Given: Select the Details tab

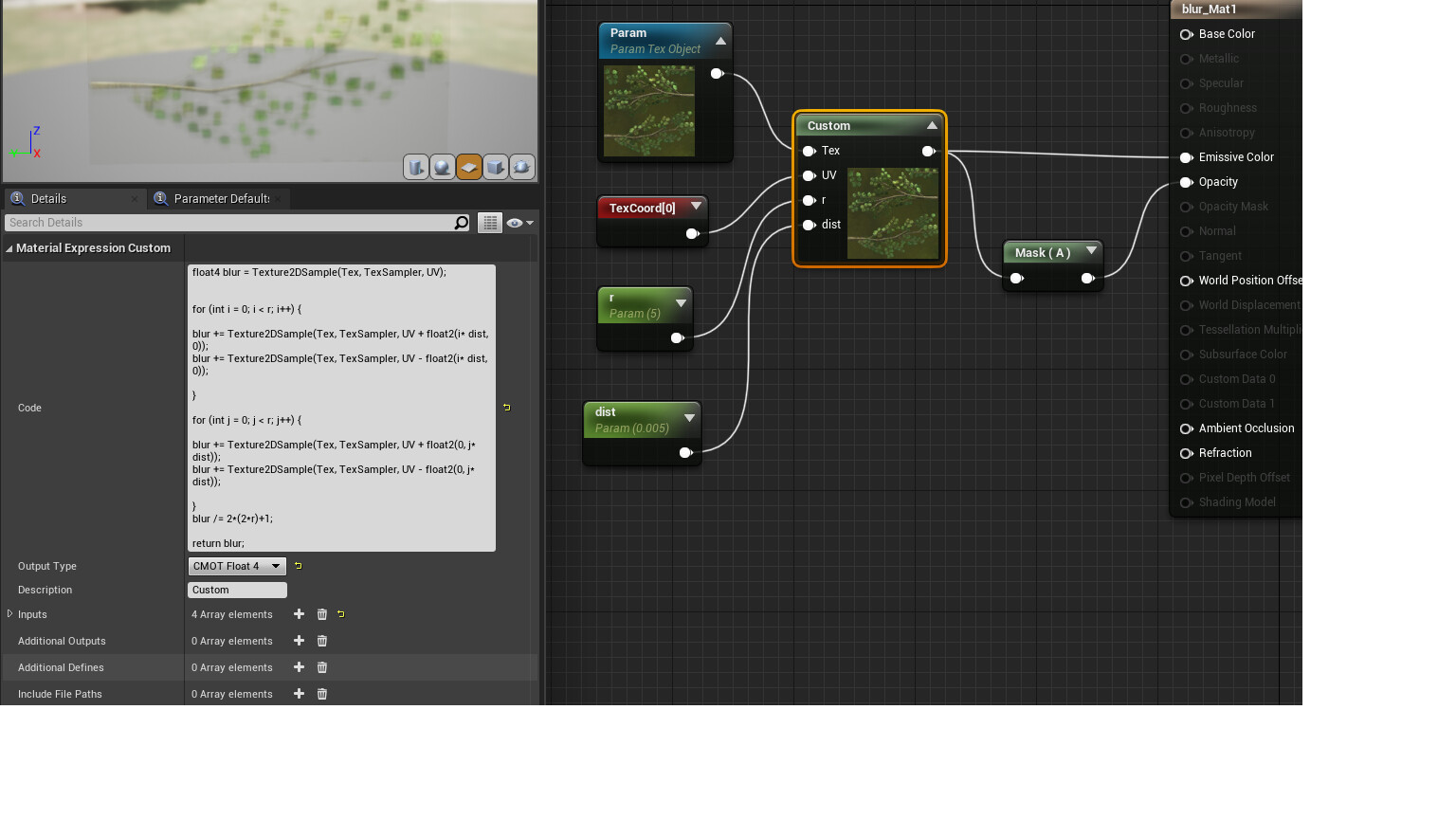Looking at the screenshot, I should (49, 199).
